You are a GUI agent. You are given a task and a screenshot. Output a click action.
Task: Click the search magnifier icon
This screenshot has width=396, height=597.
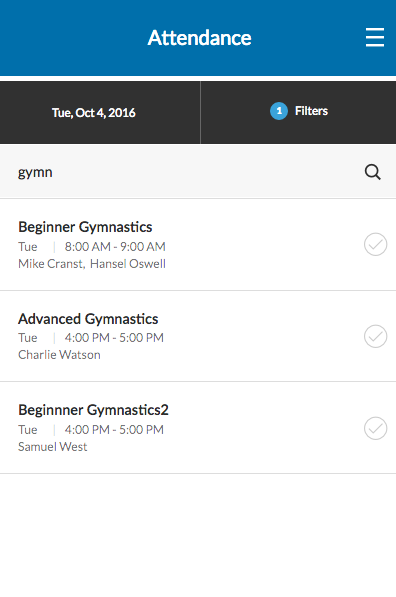[x=372, y=172]
